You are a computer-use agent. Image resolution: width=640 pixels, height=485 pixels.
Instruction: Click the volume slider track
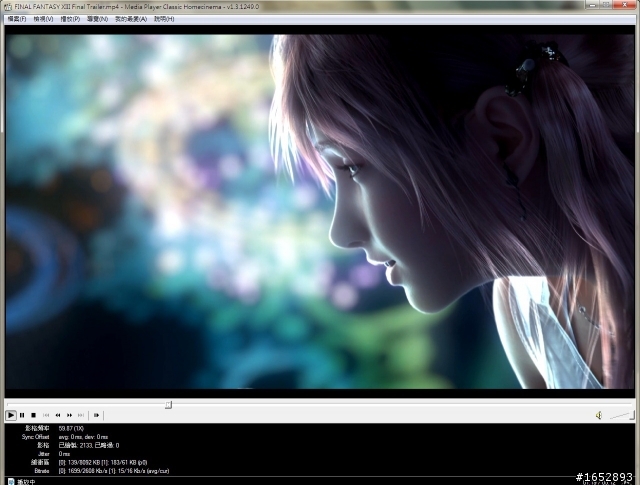click(622, 416)
